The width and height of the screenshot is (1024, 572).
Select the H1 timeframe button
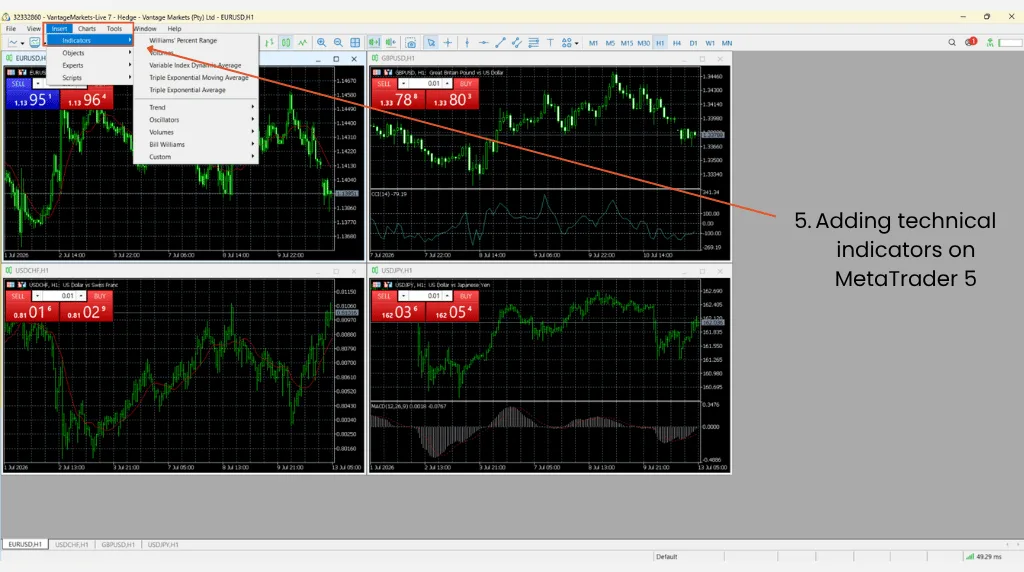660,43
